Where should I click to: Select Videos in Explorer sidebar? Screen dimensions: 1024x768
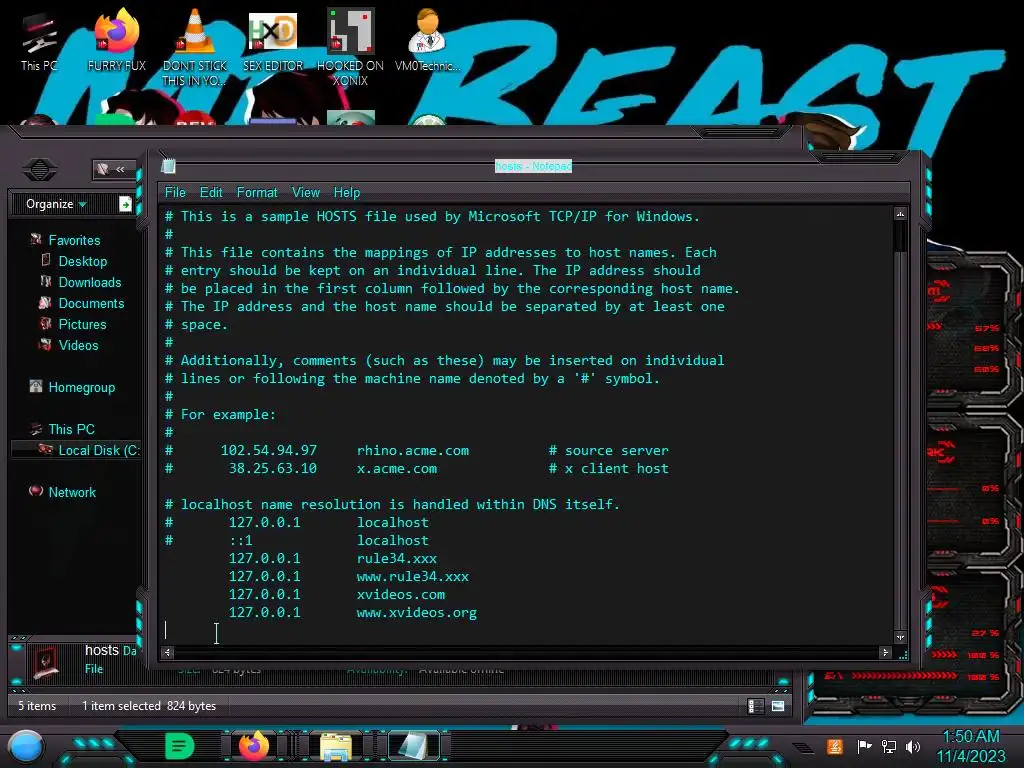point(78,345)
